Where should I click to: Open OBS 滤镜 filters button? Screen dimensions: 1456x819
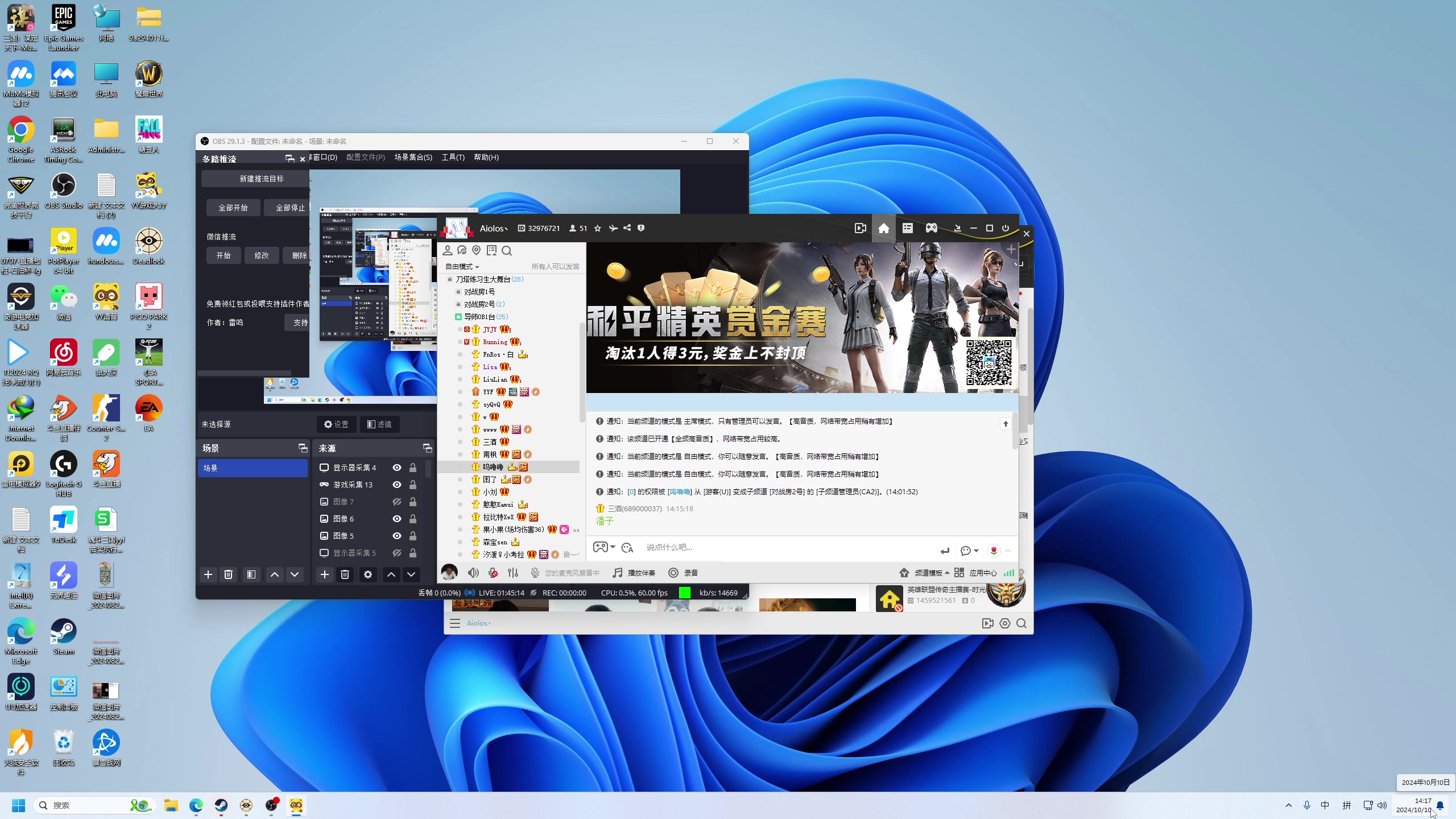(379, 424)
